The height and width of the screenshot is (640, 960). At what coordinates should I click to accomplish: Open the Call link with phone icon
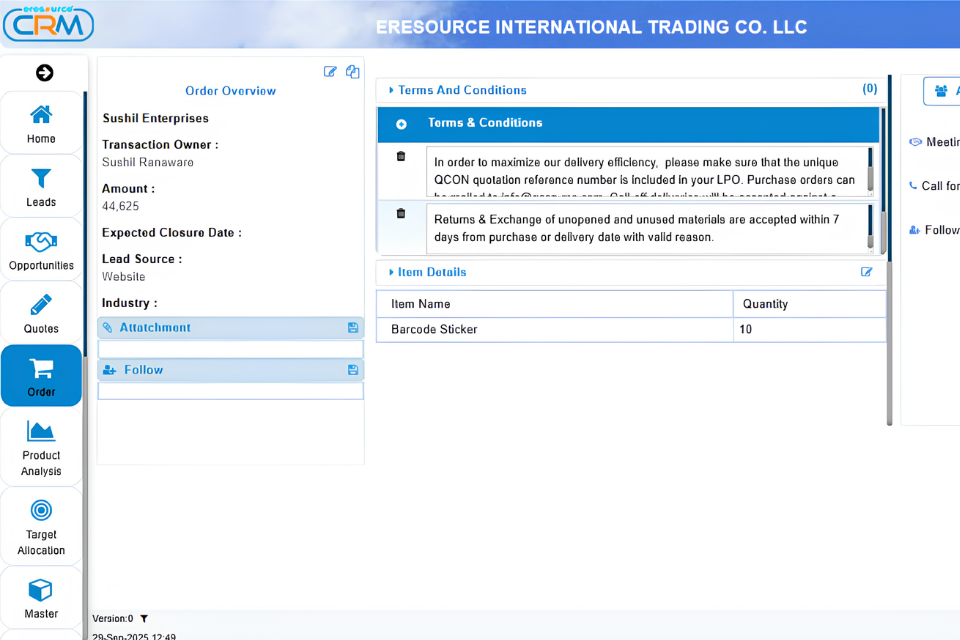[935, 186]
